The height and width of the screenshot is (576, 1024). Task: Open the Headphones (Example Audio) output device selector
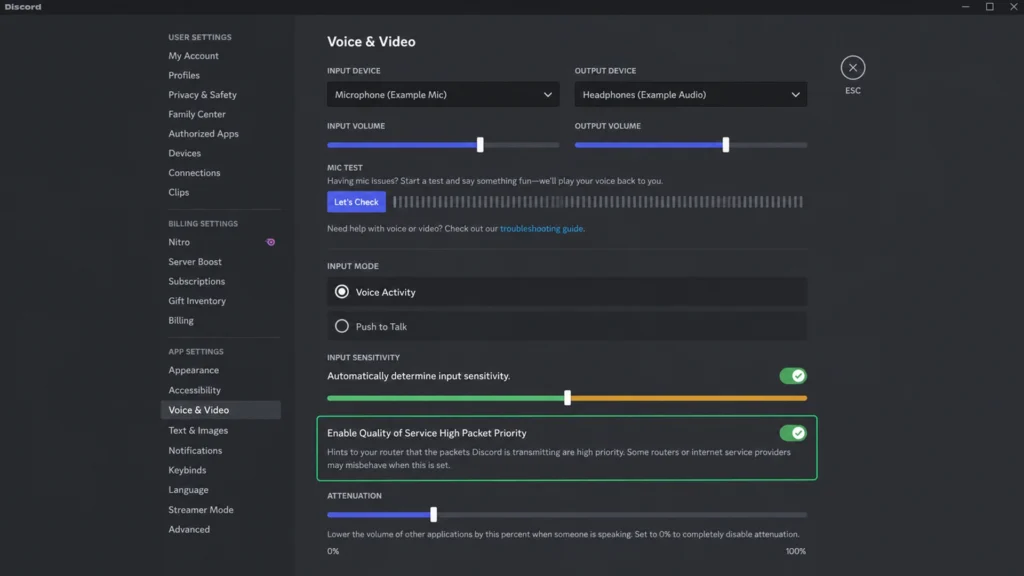(690, 95)
